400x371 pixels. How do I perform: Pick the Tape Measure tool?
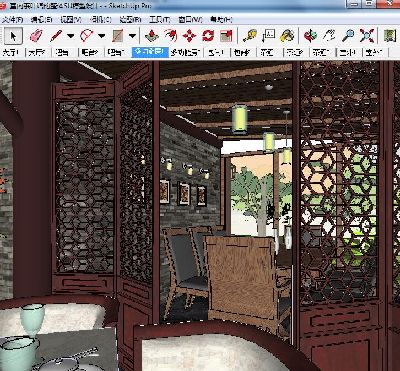tap(249, 36)
